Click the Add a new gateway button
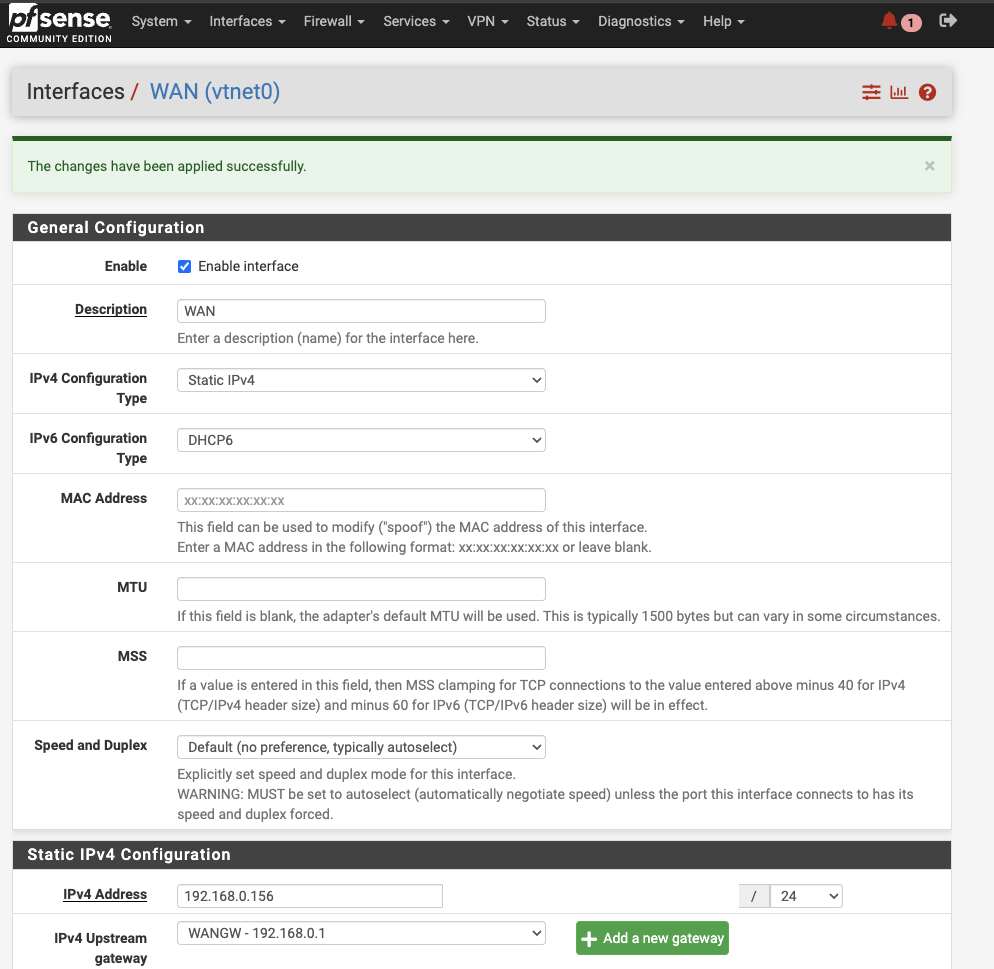Image resolution: width=994 pixels, height=969 pixels. point(652,938)
